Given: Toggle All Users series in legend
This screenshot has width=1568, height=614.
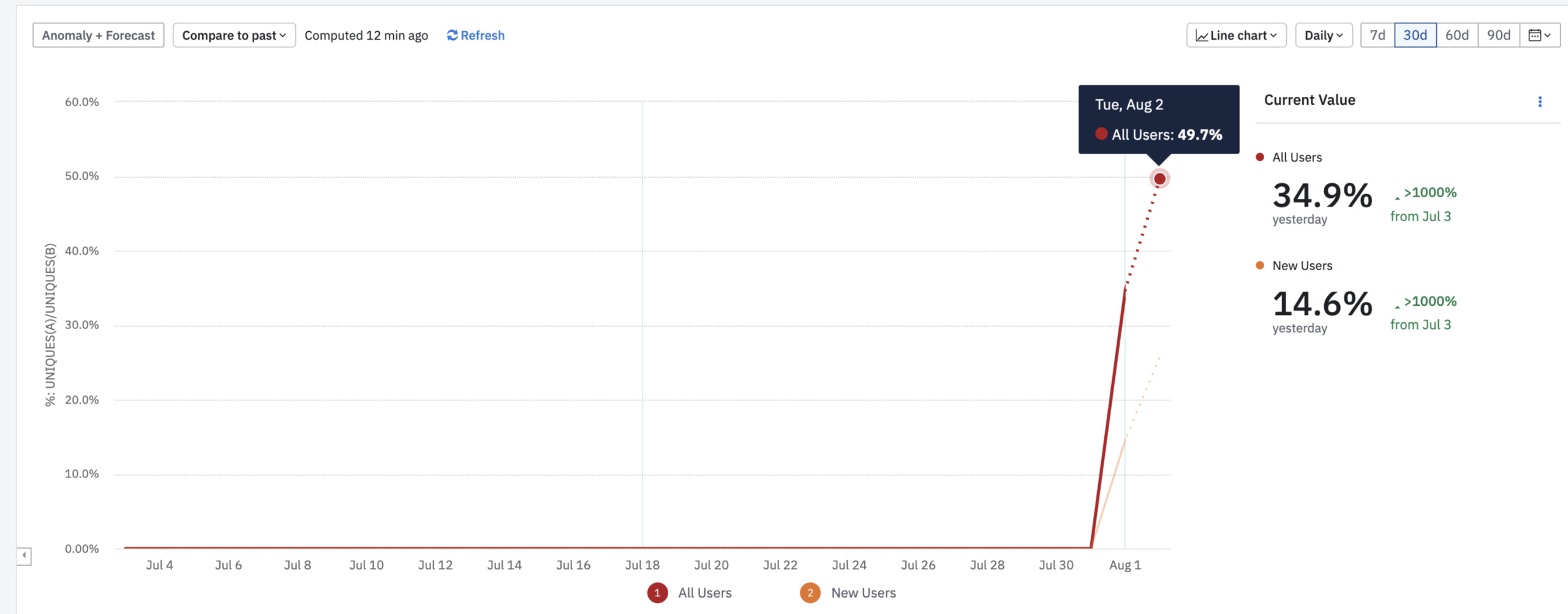Looking at the screenshot, I should click(x=704, y=593).
